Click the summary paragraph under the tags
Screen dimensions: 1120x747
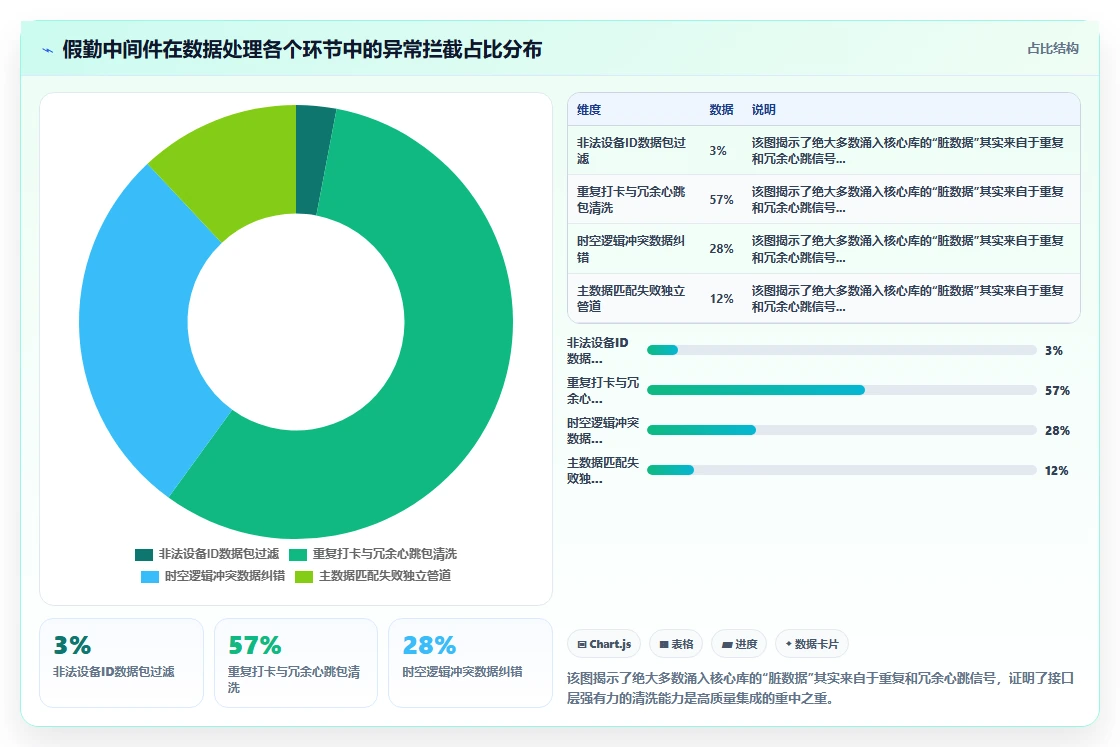(821, 688)
